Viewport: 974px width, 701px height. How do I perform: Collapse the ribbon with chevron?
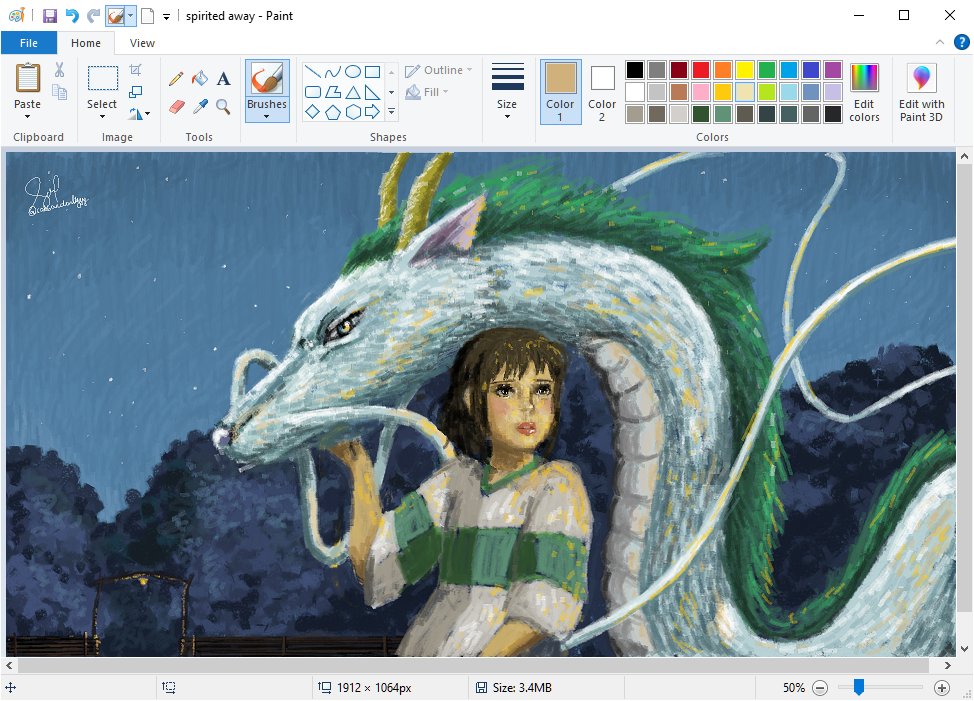click(940, 42)
